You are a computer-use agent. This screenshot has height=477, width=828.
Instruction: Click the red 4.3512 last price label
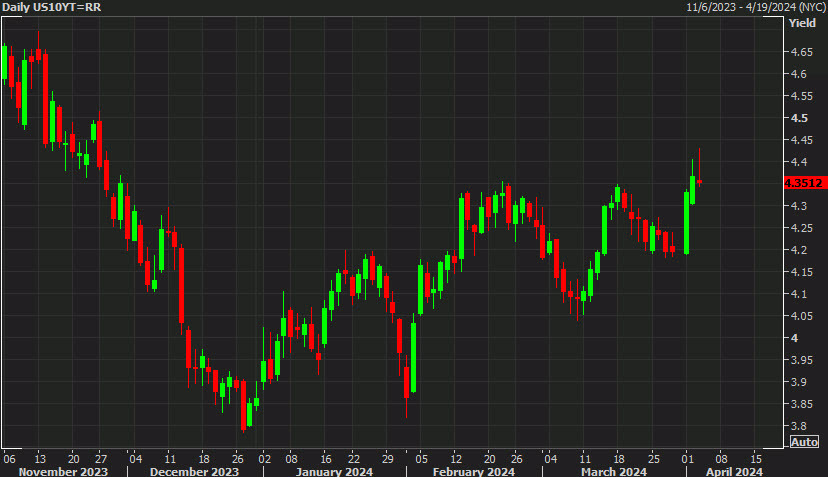click(x=804, y=183)
